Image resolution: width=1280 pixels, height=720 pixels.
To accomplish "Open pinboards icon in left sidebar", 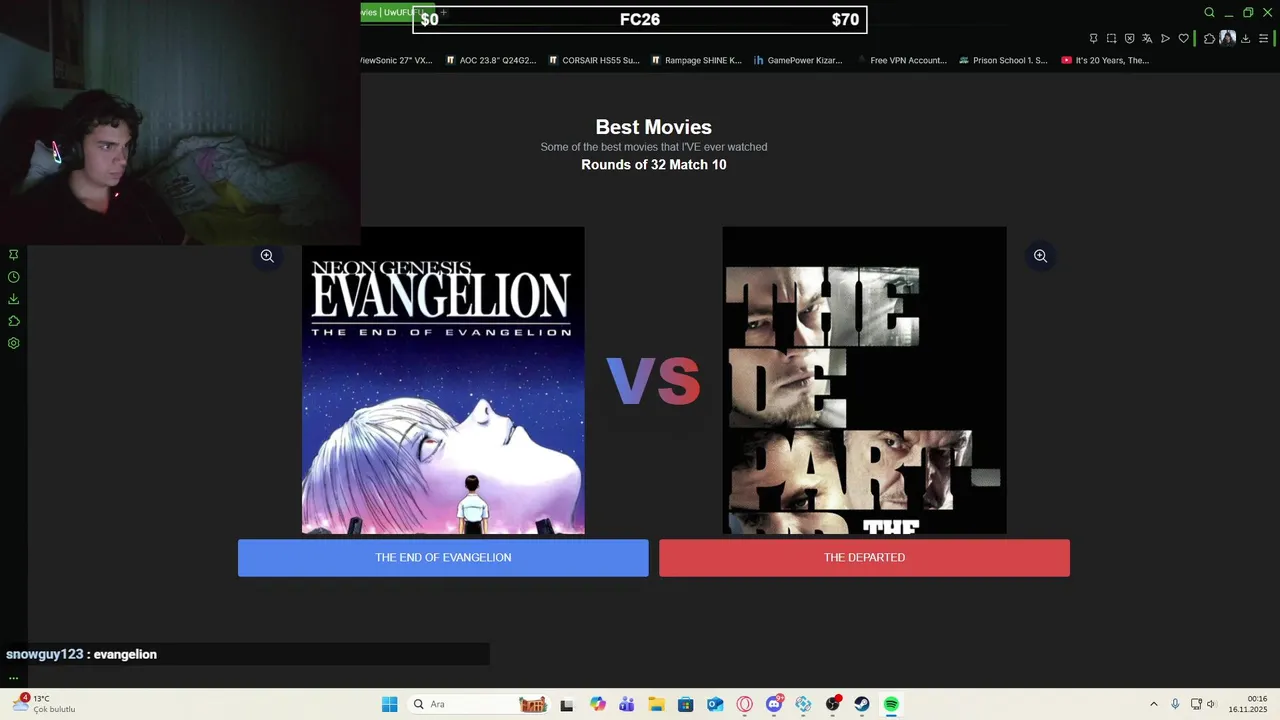I will 14,255.
